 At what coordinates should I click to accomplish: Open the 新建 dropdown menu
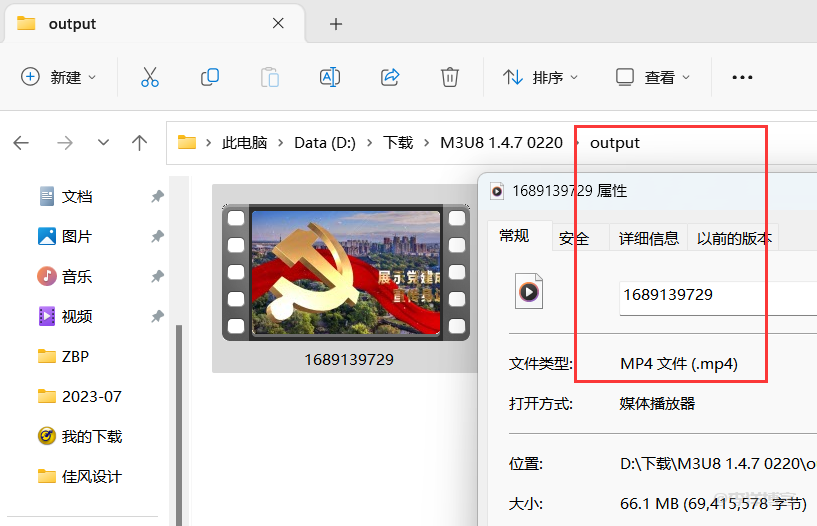pyautogui.click(x=60, y=77)
